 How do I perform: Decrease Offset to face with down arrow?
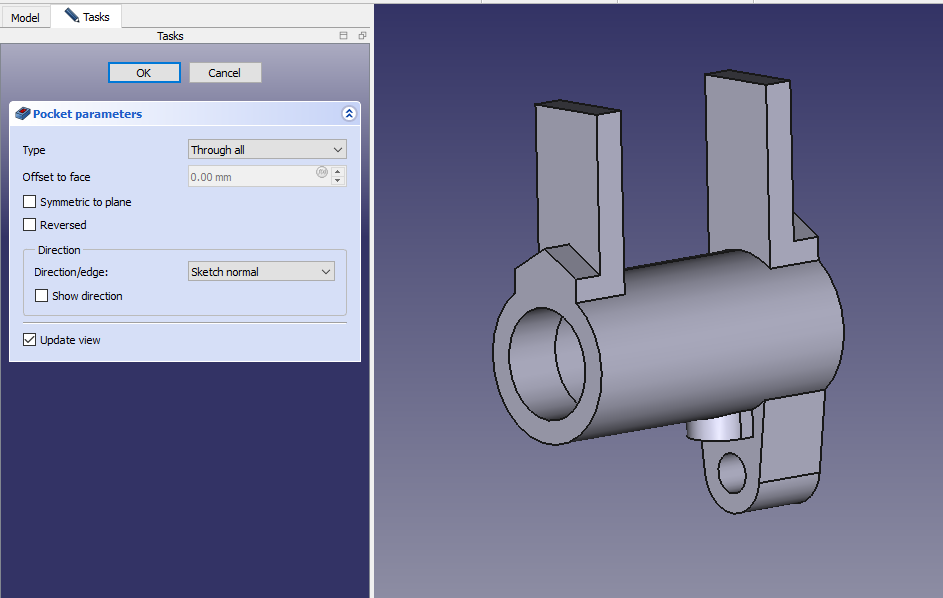pos(338,181)
